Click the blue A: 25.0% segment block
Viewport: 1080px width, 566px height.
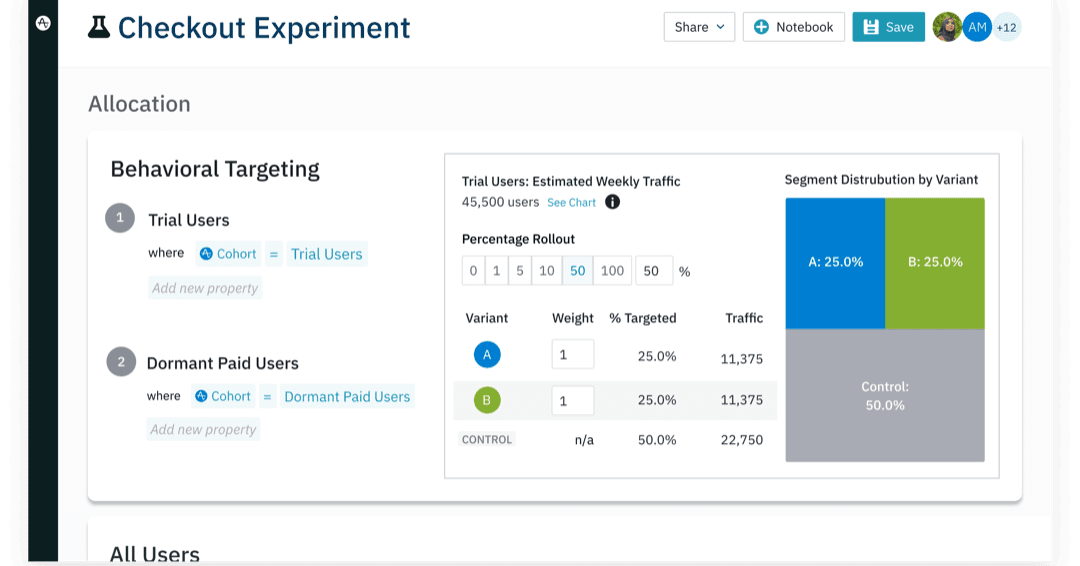click(x=835, y=263)
